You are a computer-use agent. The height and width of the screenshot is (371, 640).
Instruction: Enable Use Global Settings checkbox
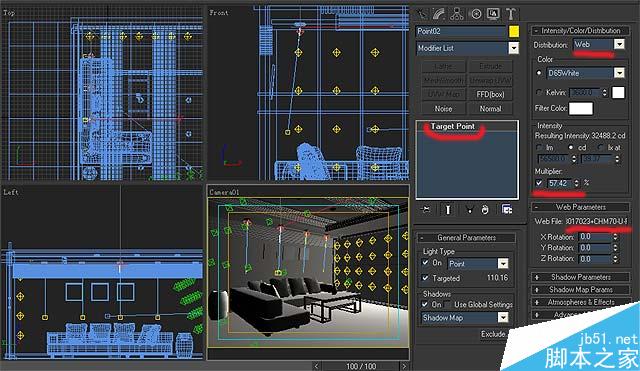pyautogui.click(x=448, y=304)
